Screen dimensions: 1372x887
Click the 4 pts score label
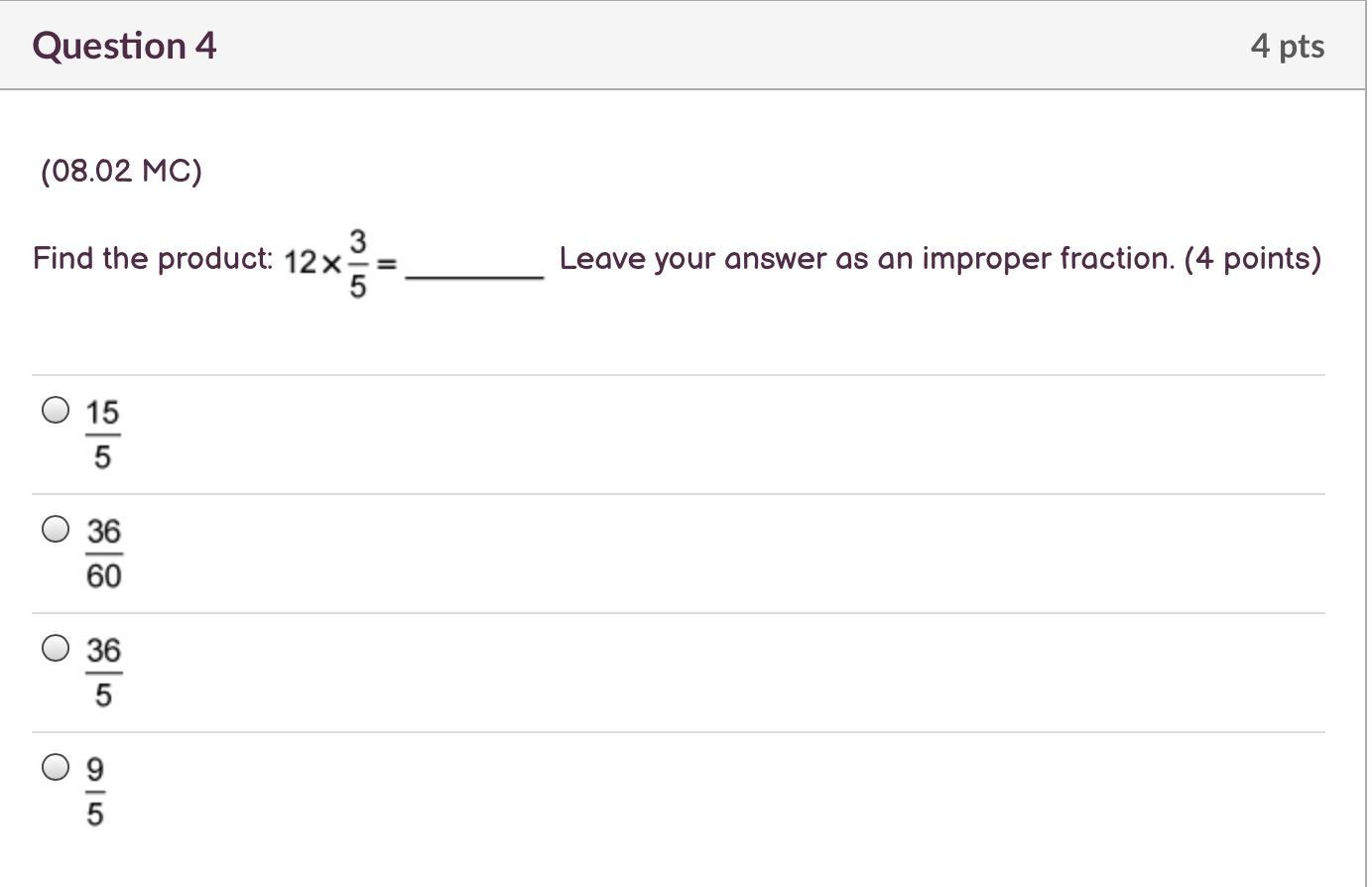pyautogui.click(x=1287, y=46)
